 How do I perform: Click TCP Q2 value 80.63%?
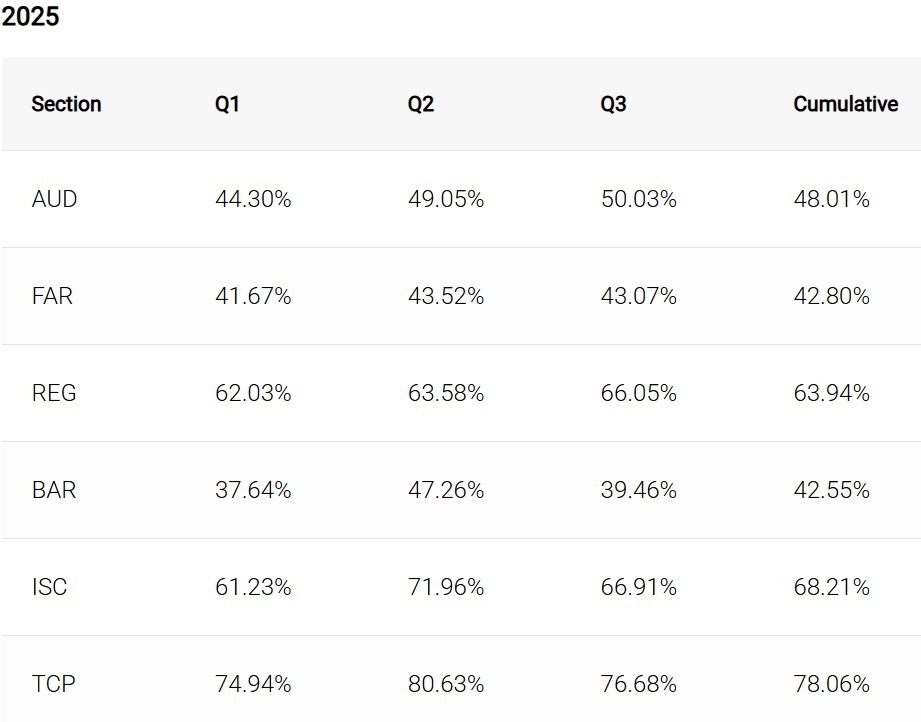click(446, 684)
